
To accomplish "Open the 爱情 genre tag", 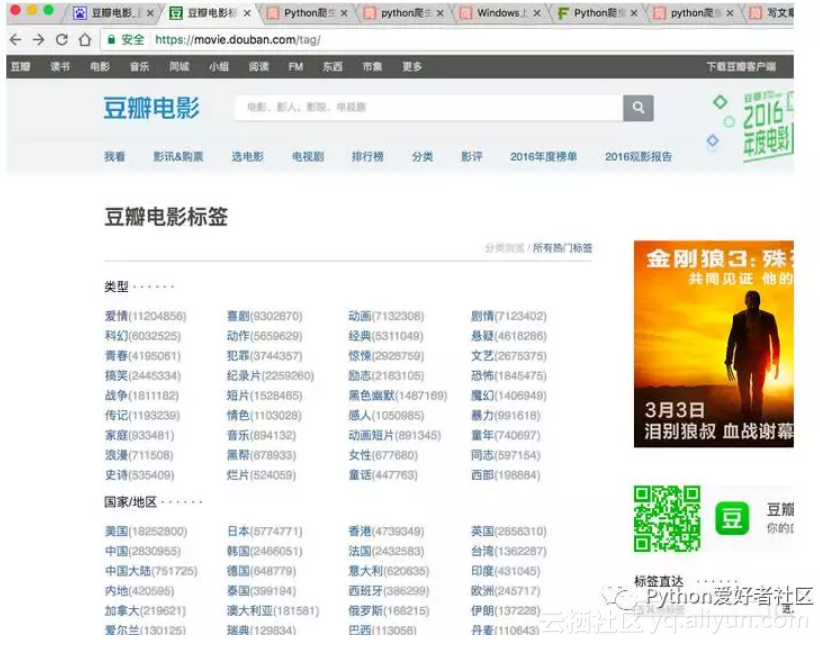I will tap(116, 316).
